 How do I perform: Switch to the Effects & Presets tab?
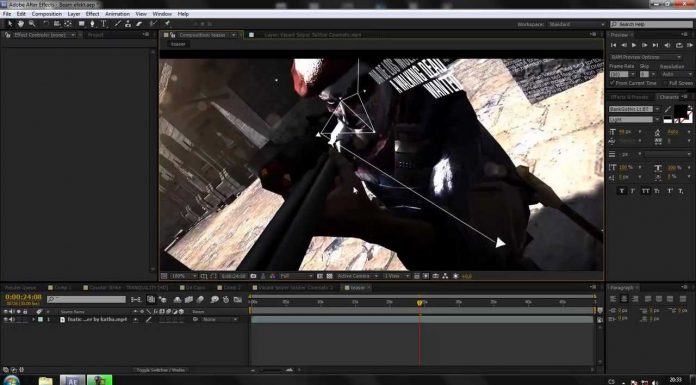629,97
